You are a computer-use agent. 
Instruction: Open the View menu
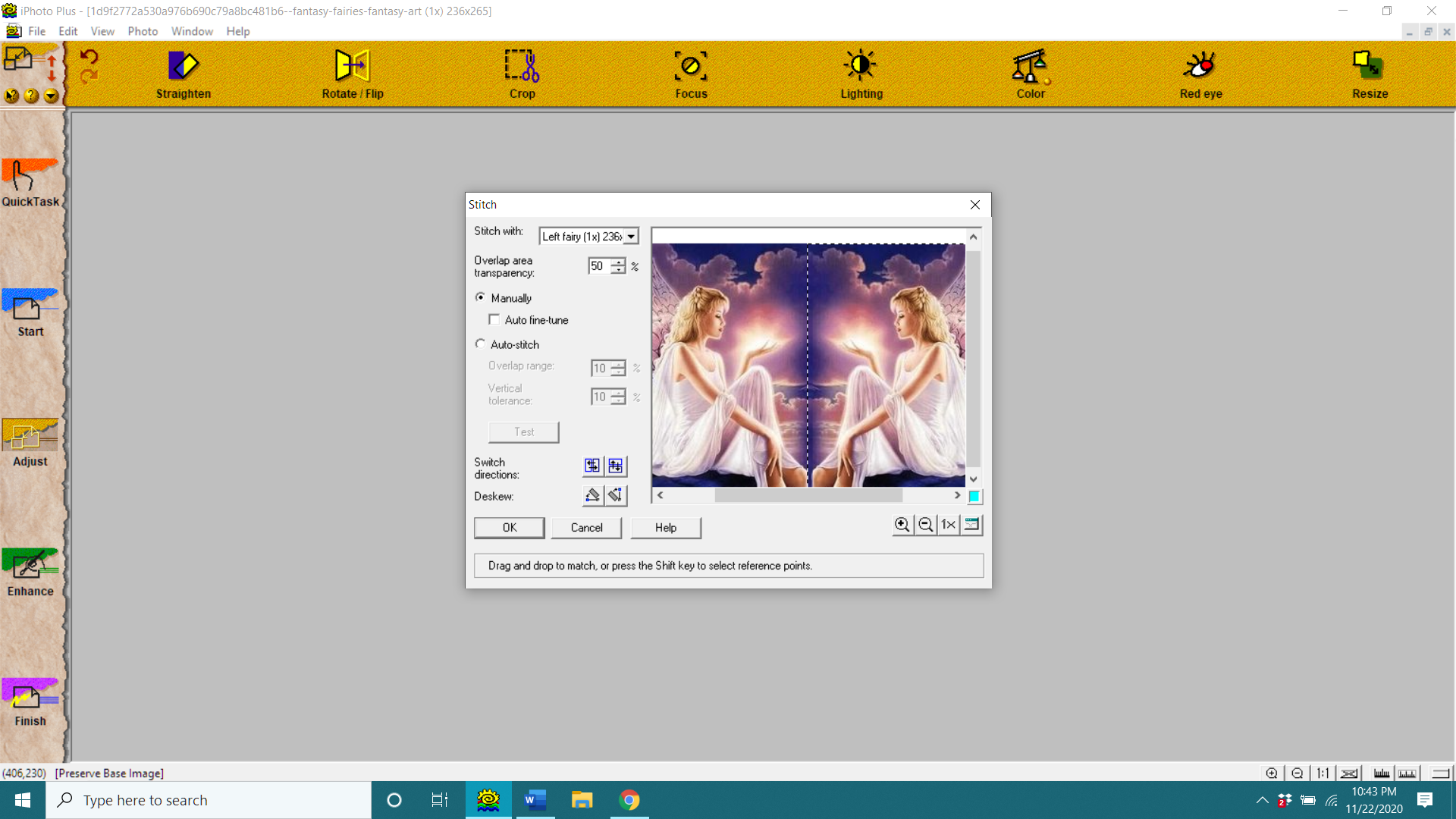tap(102, 31)
